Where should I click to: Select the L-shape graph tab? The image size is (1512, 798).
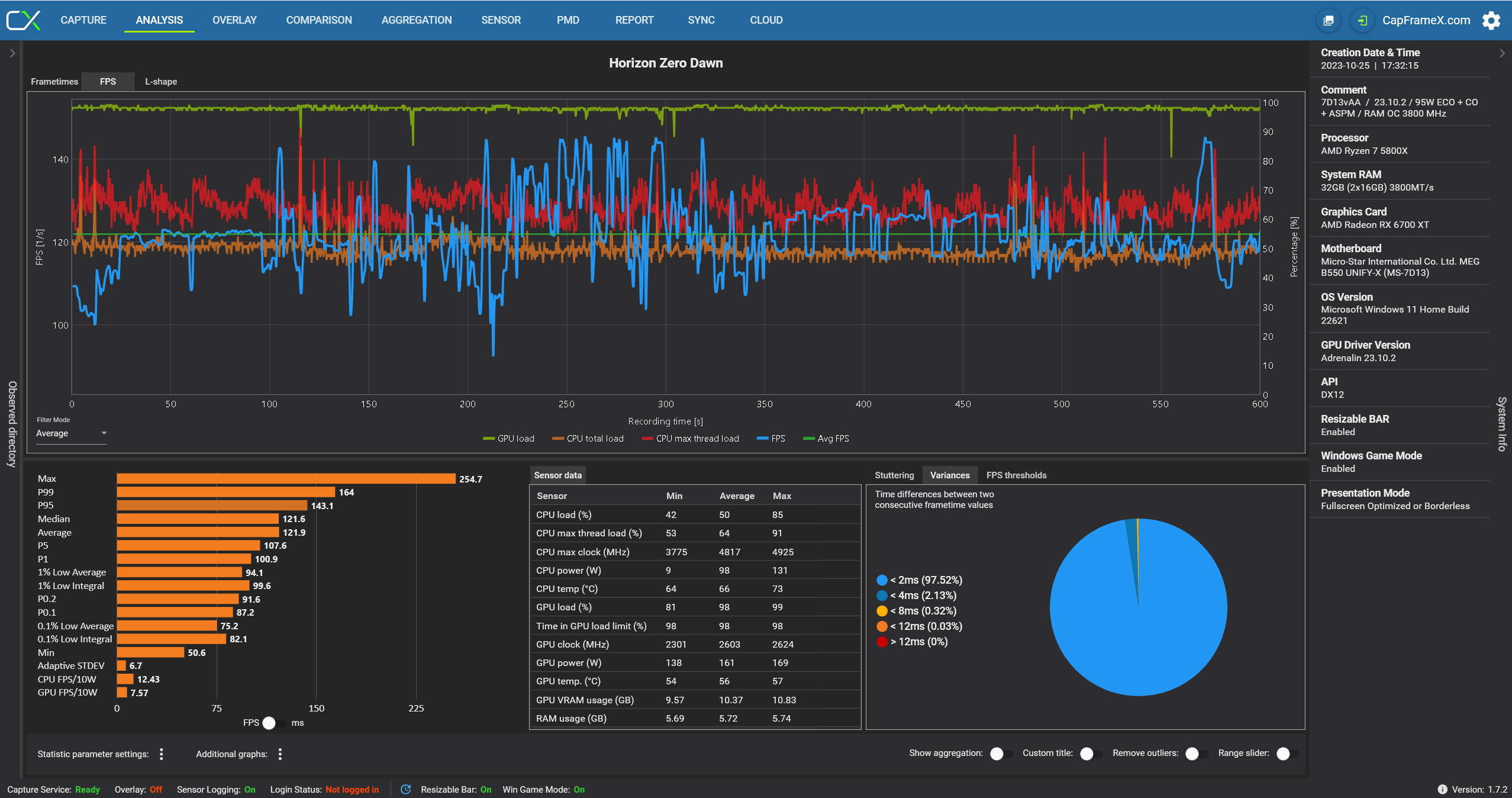pyautogui.click(x=161, y=82)
